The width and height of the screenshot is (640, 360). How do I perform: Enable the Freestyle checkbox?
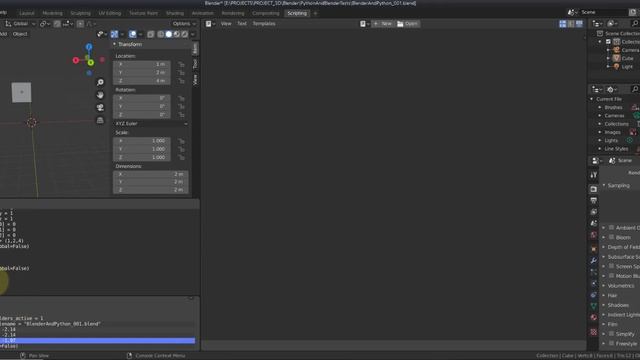pyautogui.click(x=611, y=344)
